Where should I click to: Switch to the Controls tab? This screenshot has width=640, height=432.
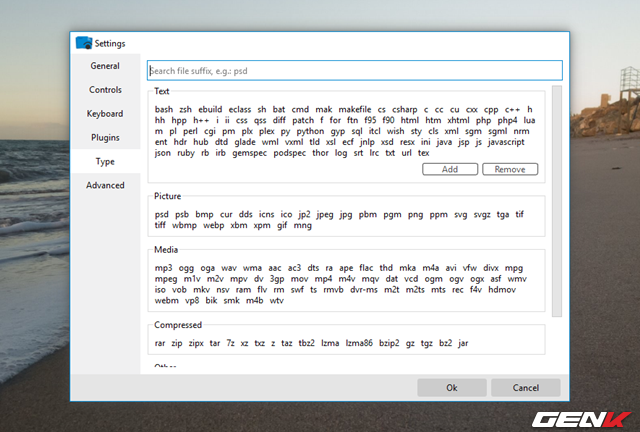[x=105, y=90]
